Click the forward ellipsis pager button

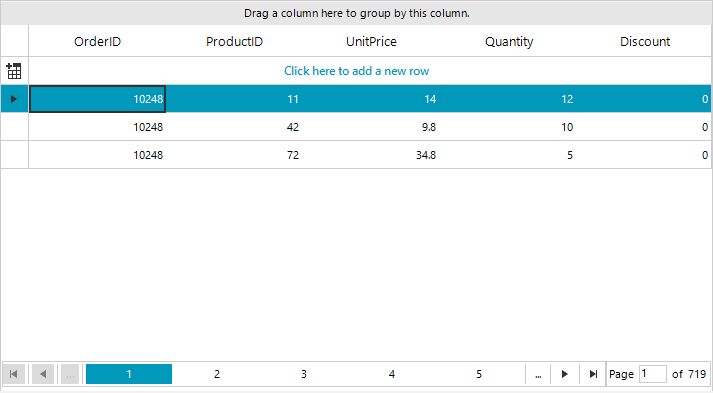[538, 374]
